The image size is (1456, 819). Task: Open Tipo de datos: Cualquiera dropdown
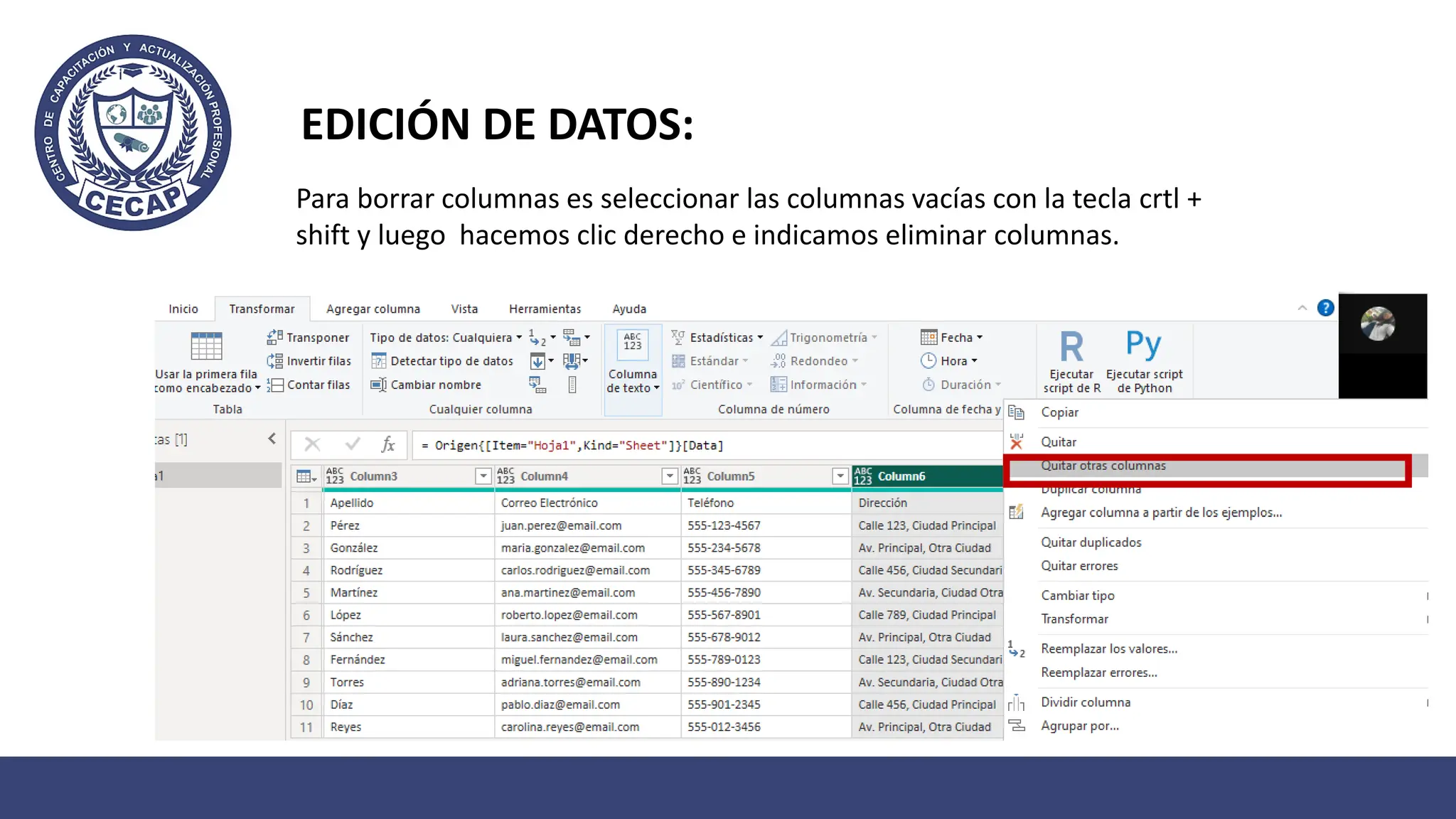coord(446,338)
